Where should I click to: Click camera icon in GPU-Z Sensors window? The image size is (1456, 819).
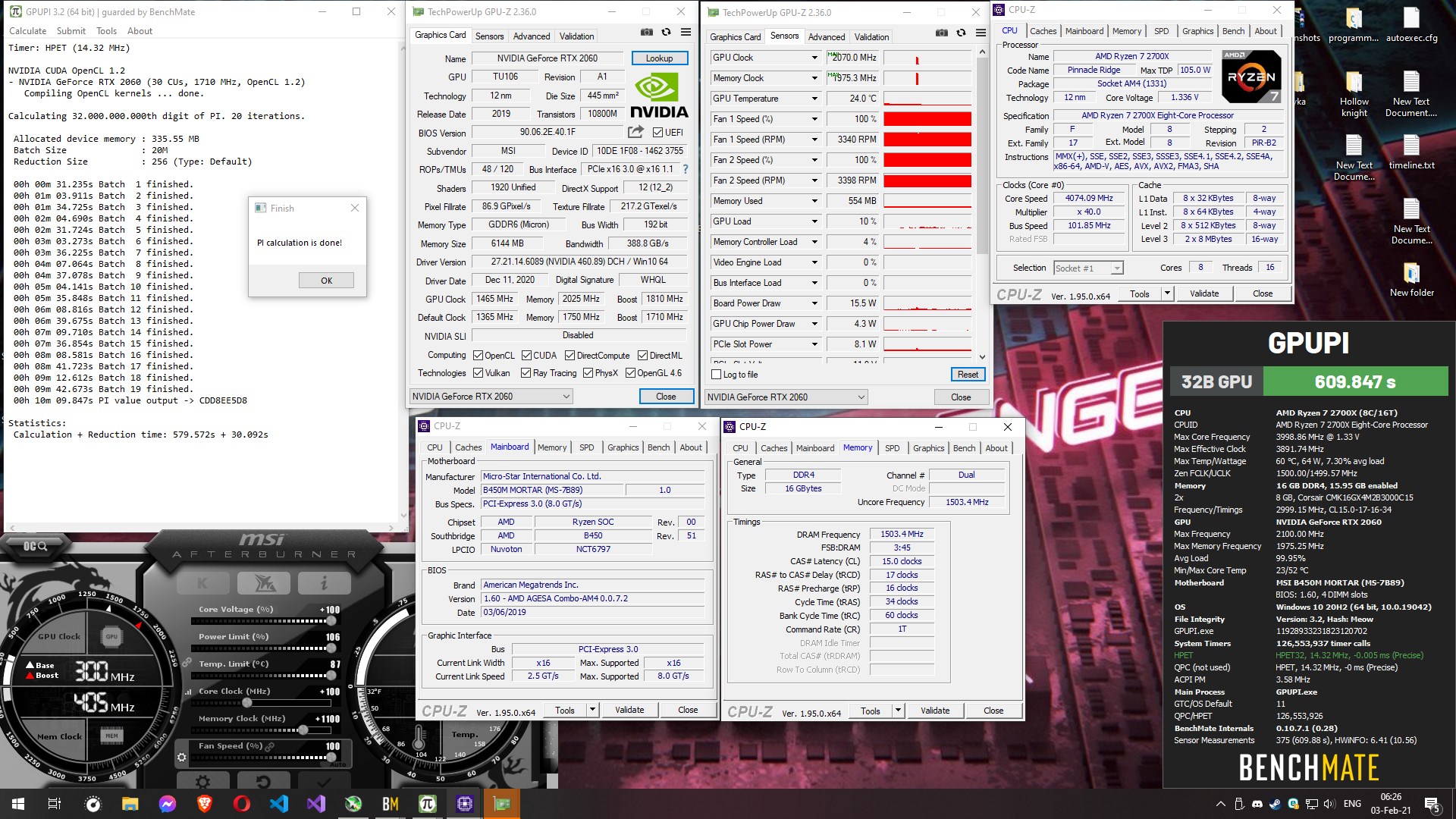(x=941, y=33)
